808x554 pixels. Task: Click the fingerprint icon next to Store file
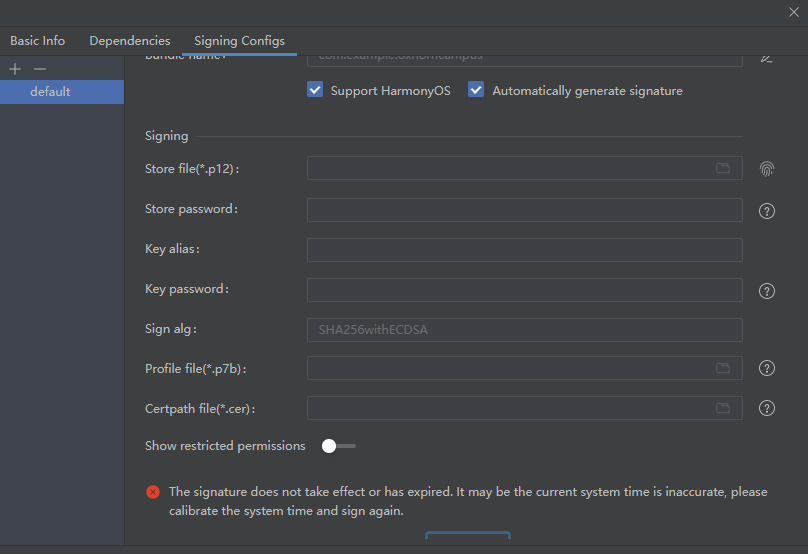pos(767,169)
